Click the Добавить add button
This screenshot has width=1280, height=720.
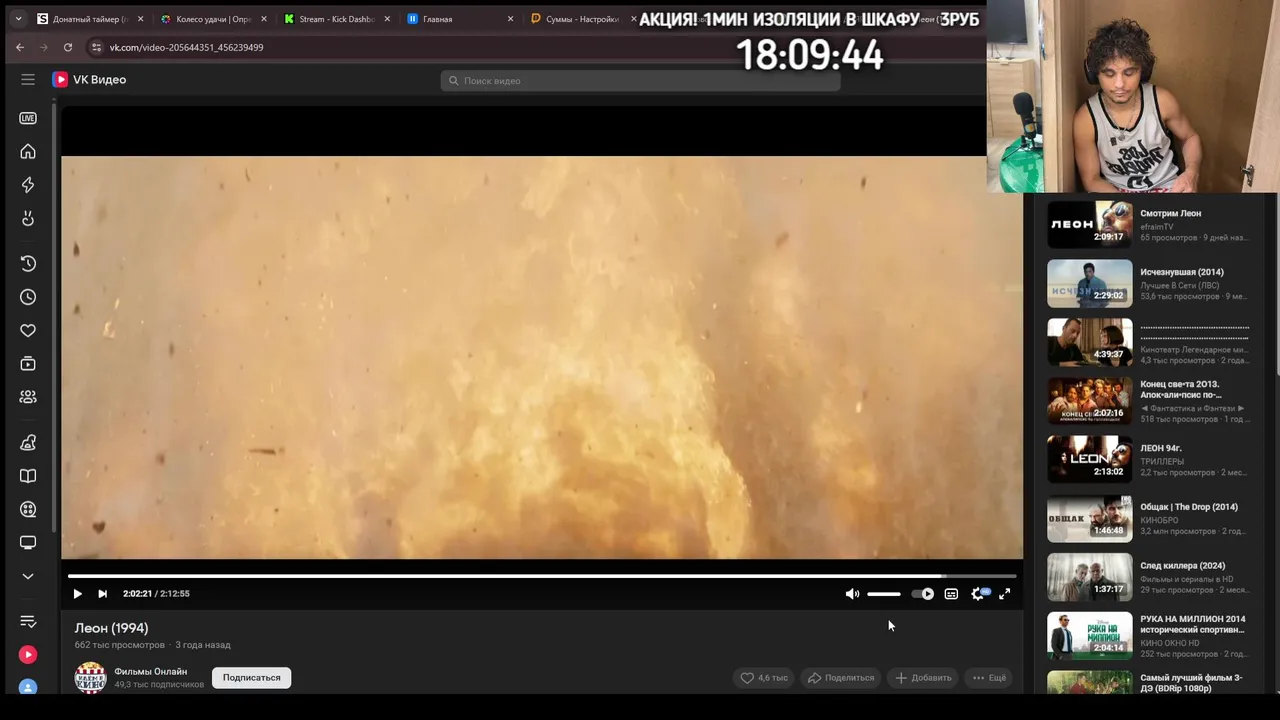point(923,678)
